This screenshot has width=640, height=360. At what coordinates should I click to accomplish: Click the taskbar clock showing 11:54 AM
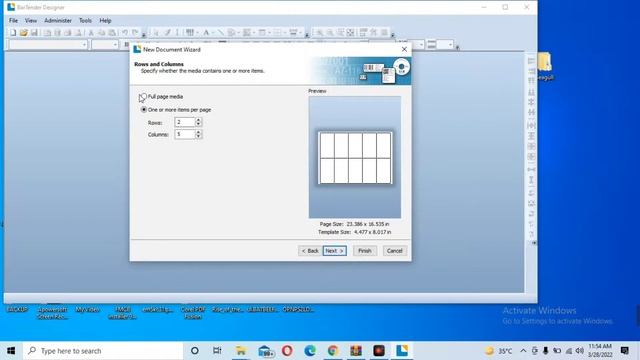[x=600, y=351]
